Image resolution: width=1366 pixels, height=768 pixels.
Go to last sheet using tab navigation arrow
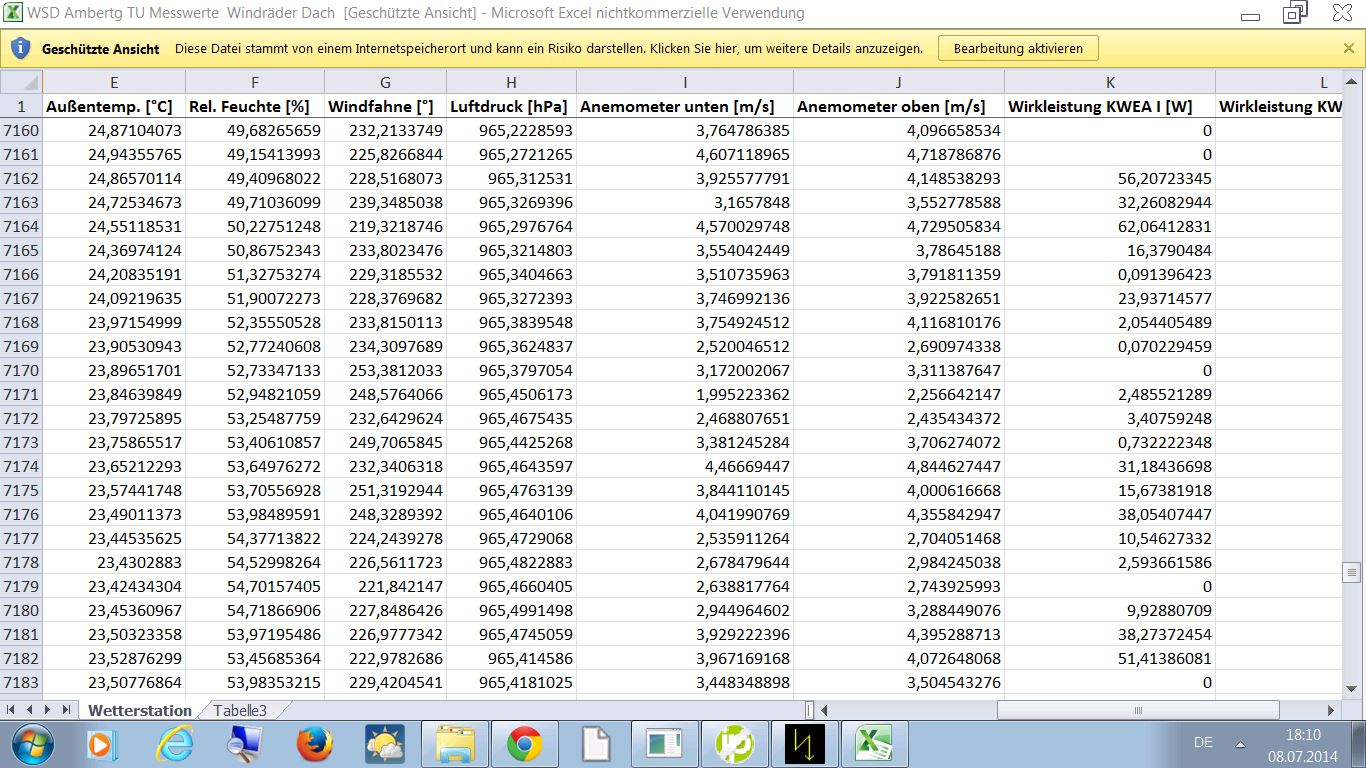point(66,710)
